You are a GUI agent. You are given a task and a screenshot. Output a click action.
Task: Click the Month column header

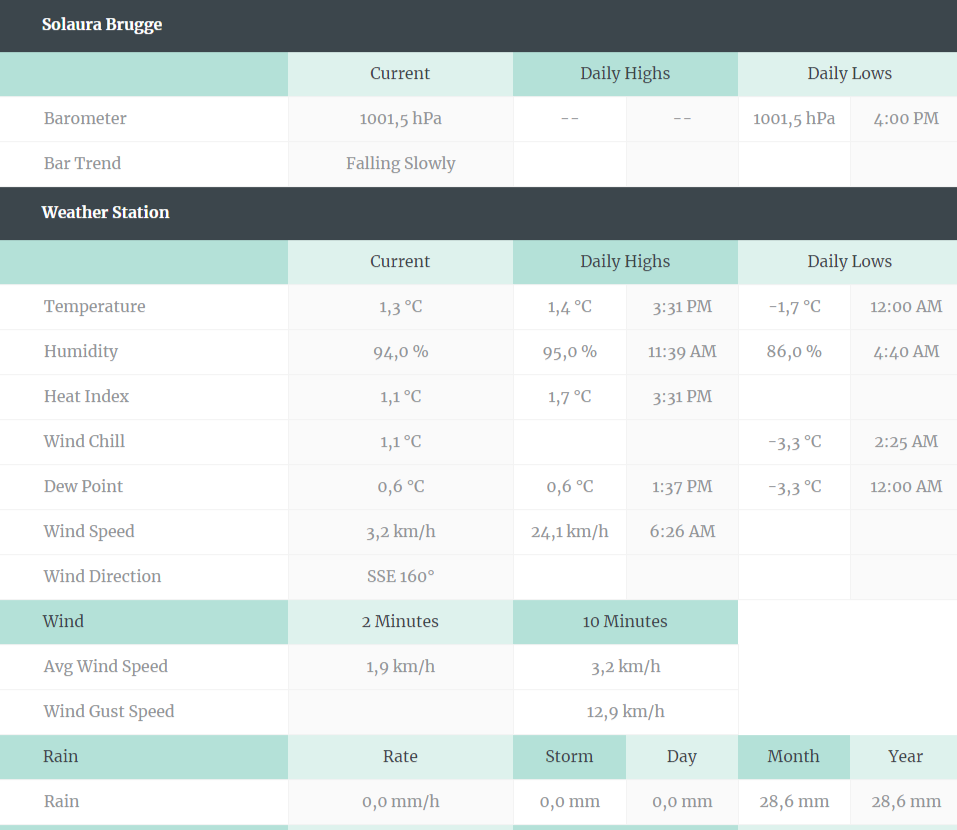[794, 756]
